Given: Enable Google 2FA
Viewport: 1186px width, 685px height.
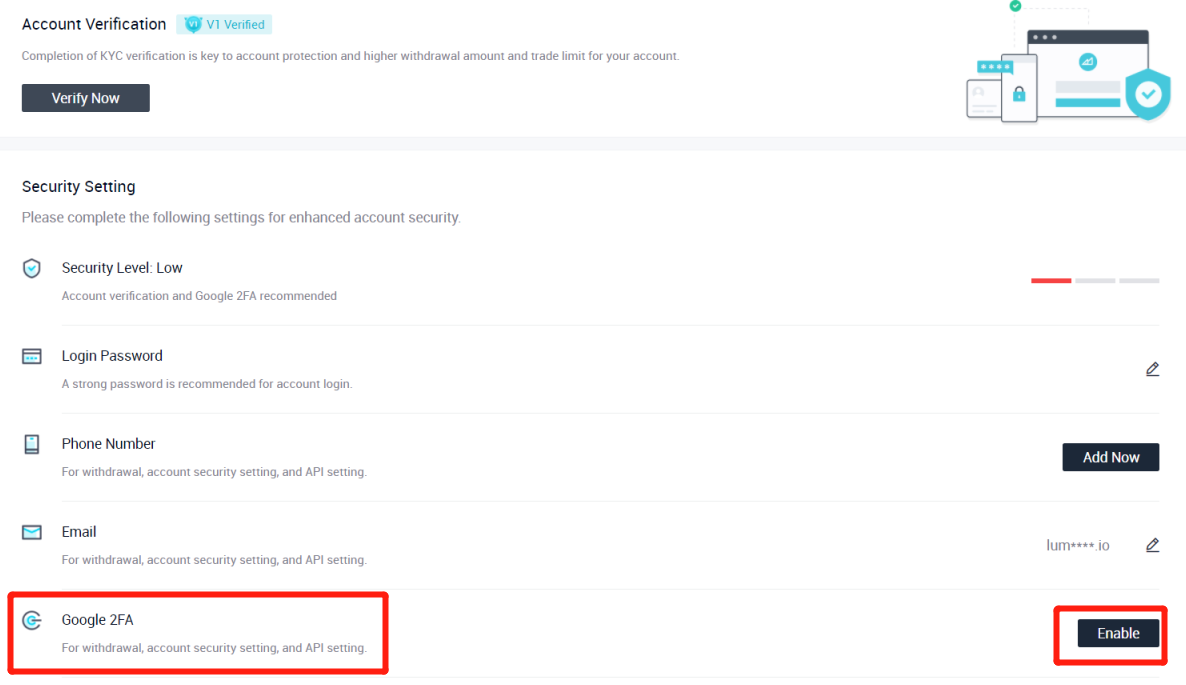Looking at the screenshot, I should pos(1118,633).
